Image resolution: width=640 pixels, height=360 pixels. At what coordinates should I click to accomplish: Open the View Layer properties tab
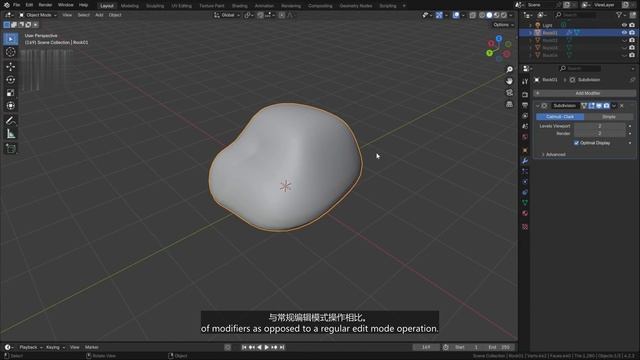click(525, 116)
